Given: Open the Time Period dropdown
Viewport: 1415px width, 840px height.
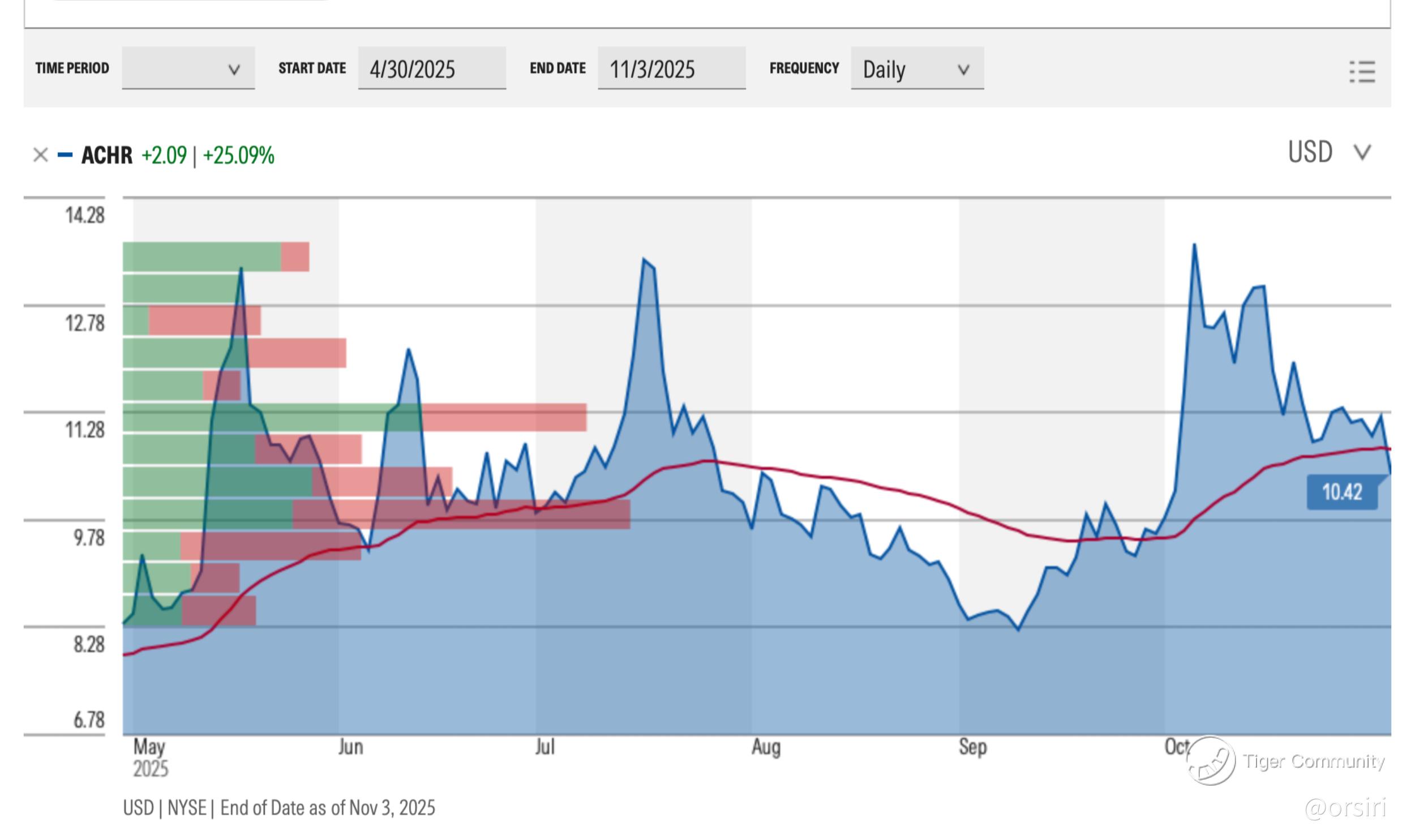Looking at the screenshot, I should click(188, 68).
